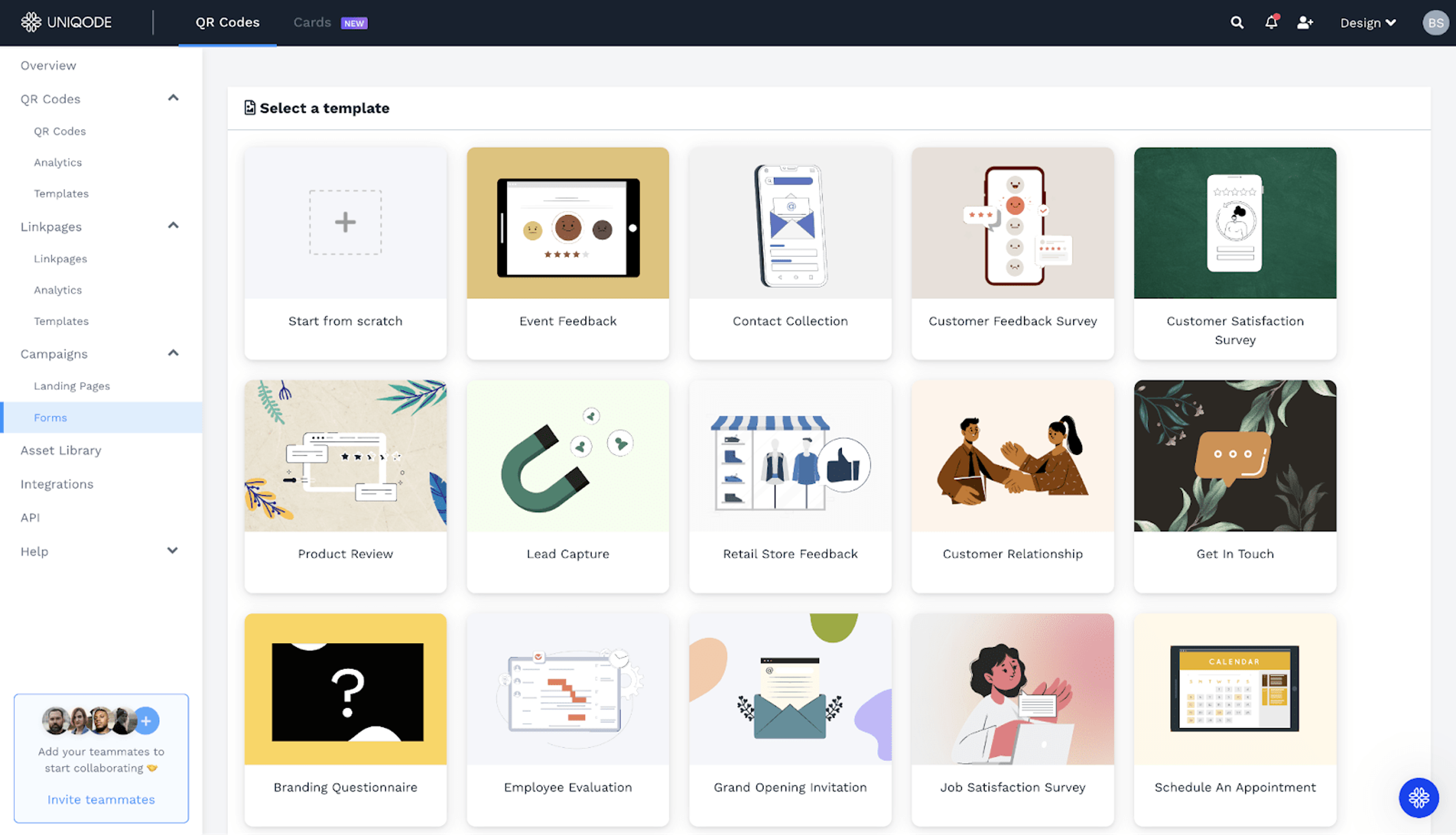Screen dimensions: 1456x835
Task: Select the QR Codes top tab
Action: (x=227, y=22)
